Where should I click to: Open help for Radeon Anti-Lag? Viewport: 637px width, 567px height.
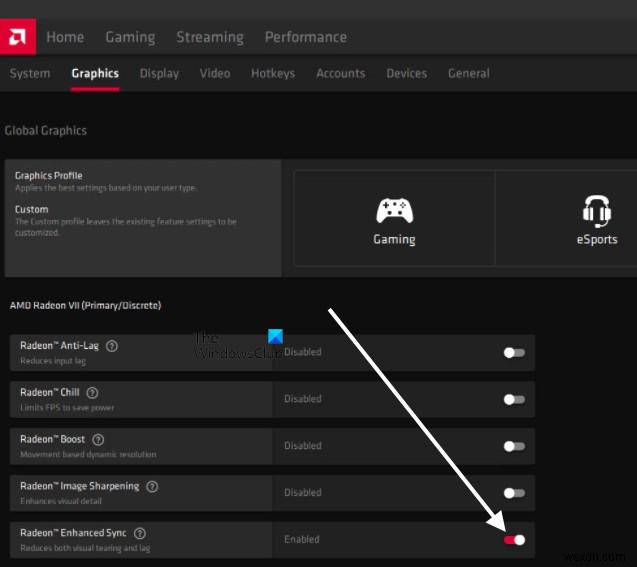coord(112,346)
